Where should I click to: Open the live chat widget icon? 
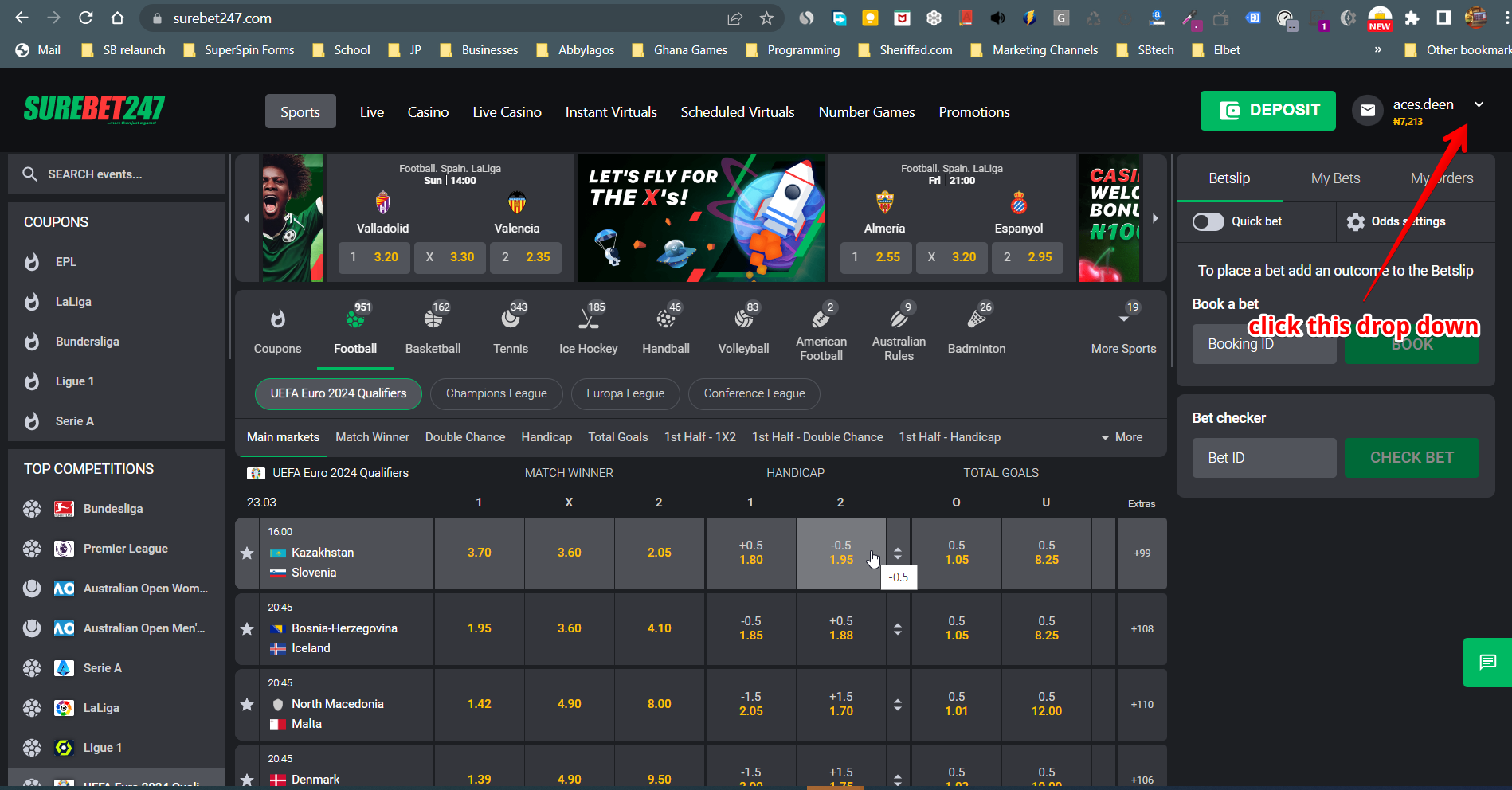1487,663
